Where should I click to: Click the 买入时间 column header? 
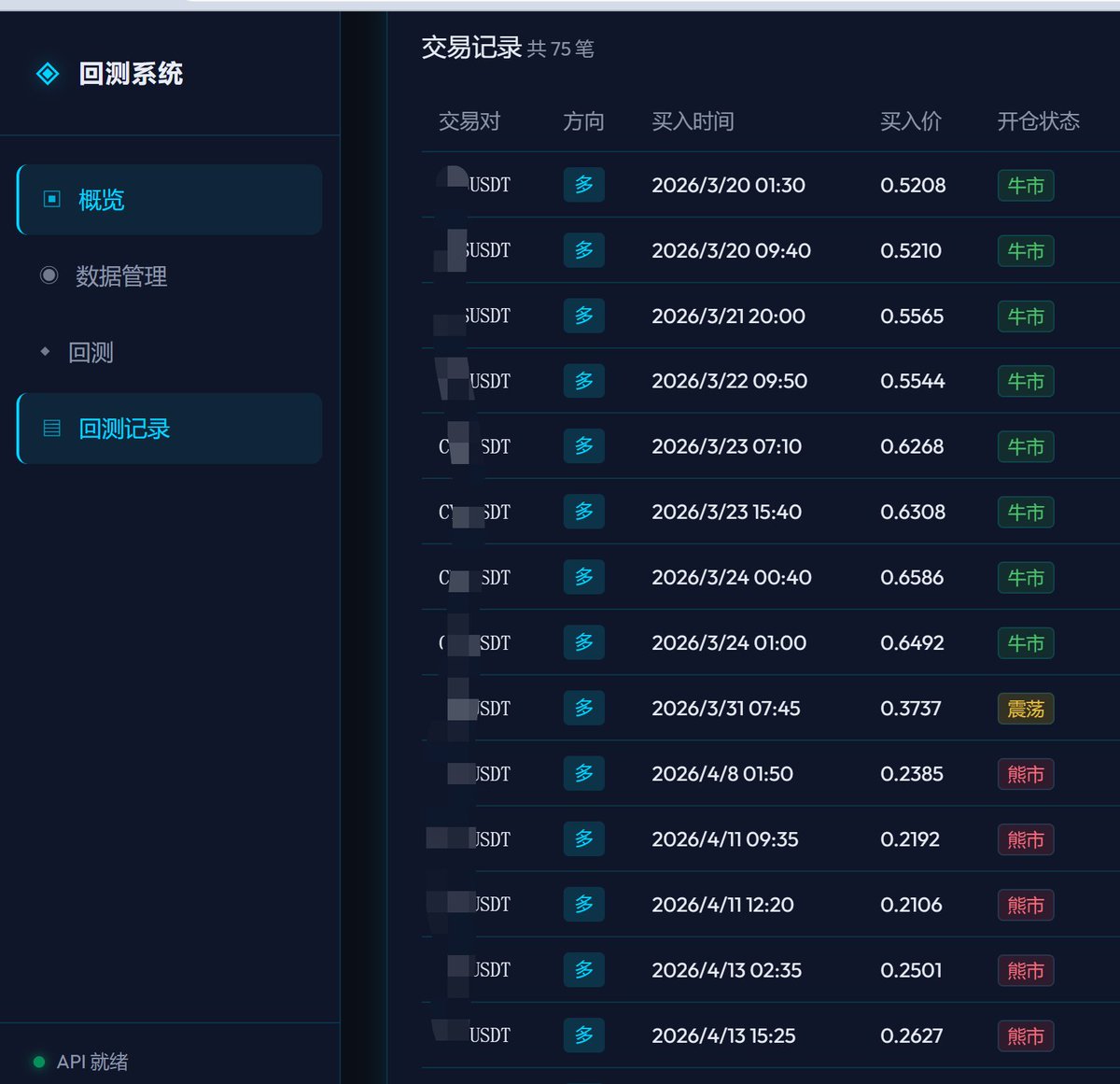click(693, 121)
